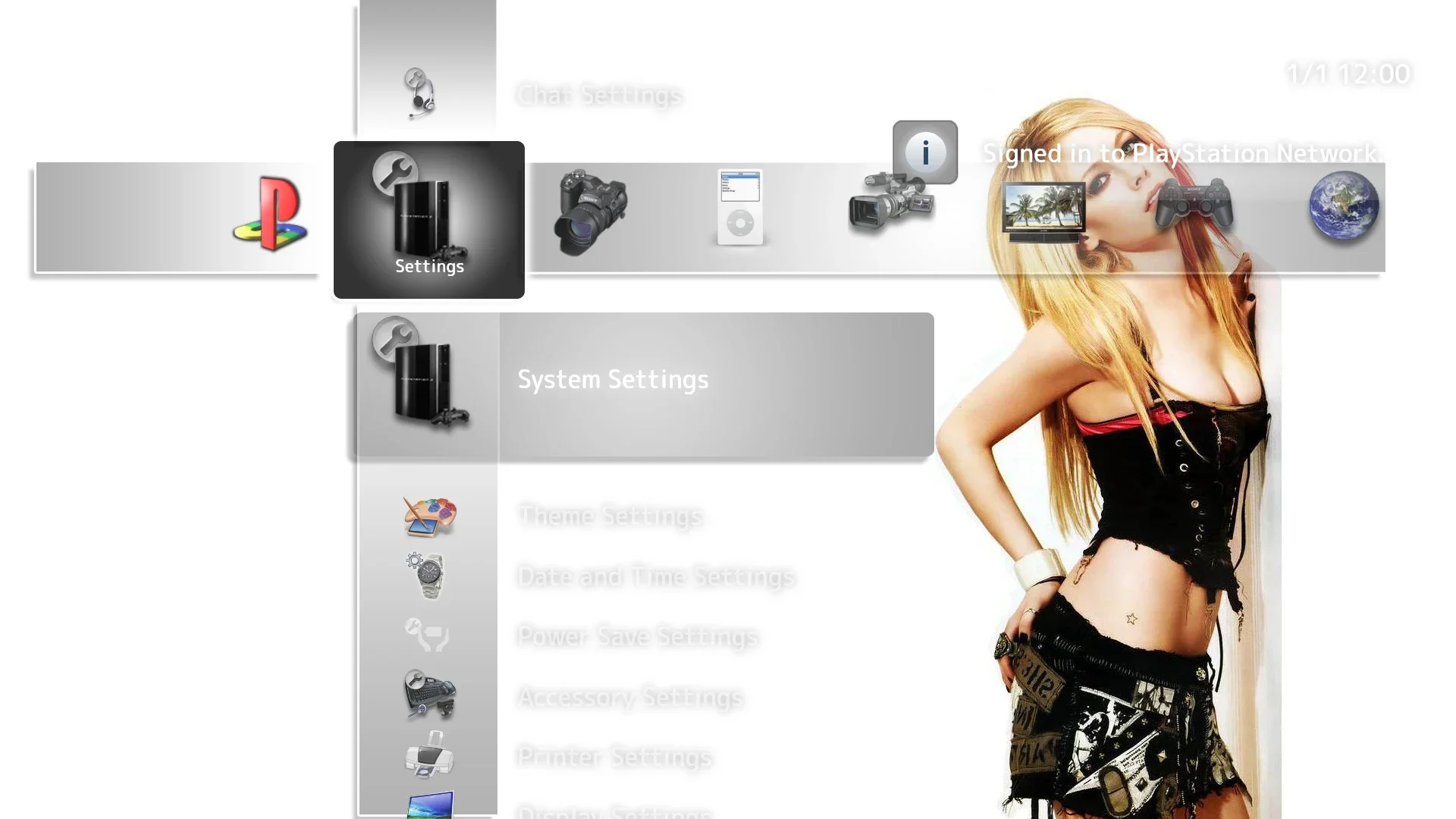Screen dimensions: 1456x819
Task: Select the Accessory Settings keyboard icon
Action: point(429,694)
